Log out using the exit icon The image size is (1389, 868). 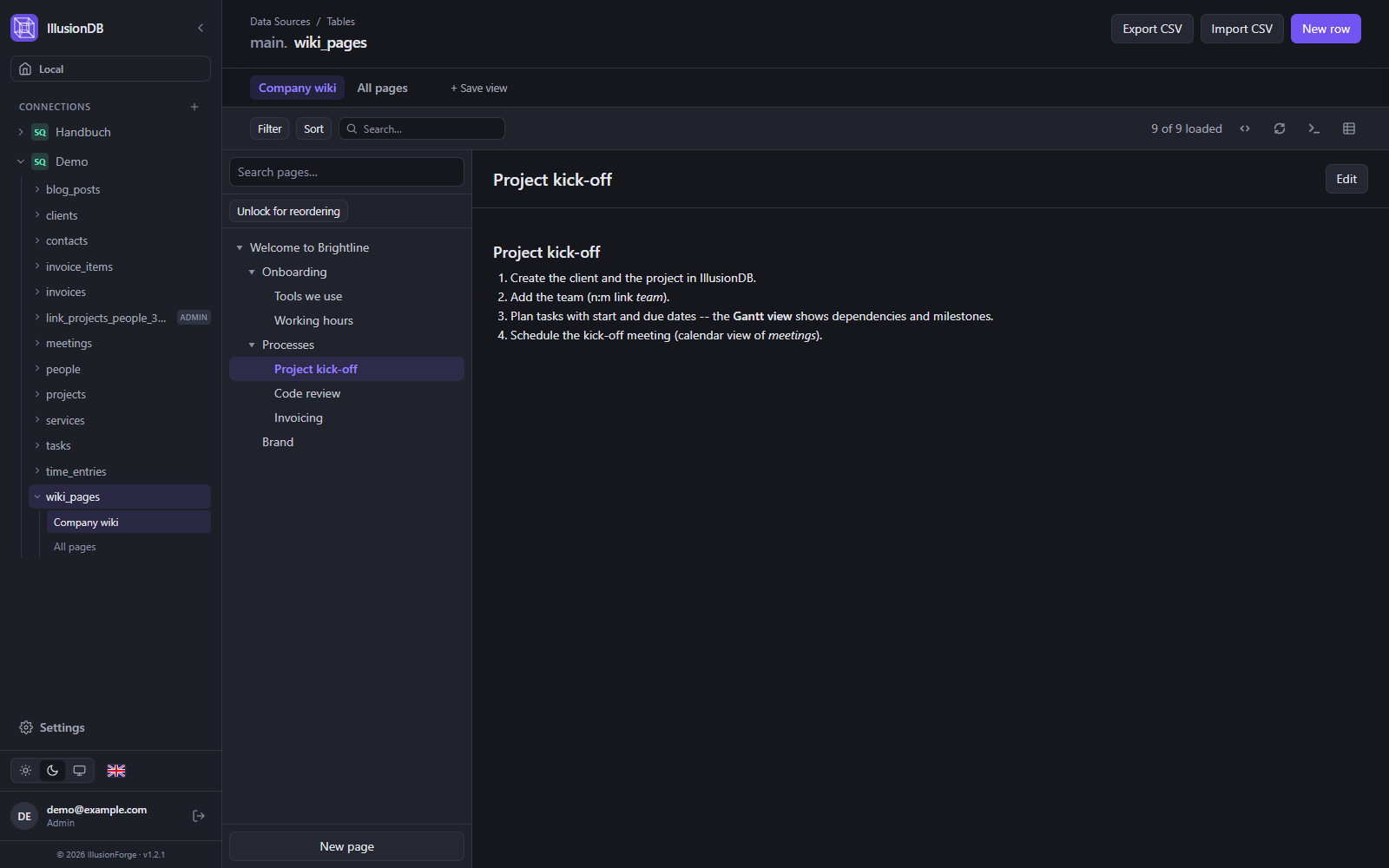(199, 816)
